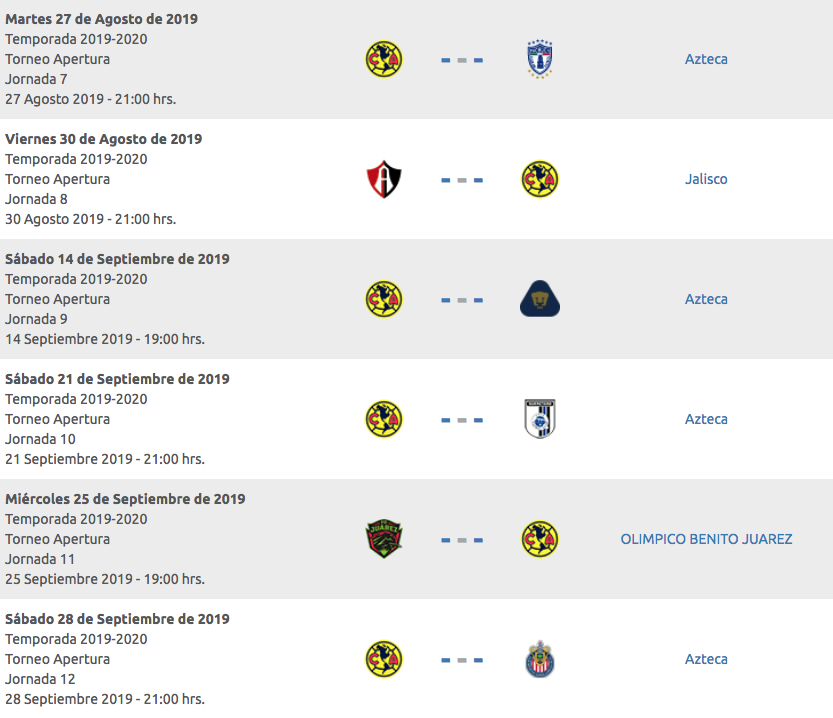Click the Atlas crest in Jornada 8

pos(384,180)
